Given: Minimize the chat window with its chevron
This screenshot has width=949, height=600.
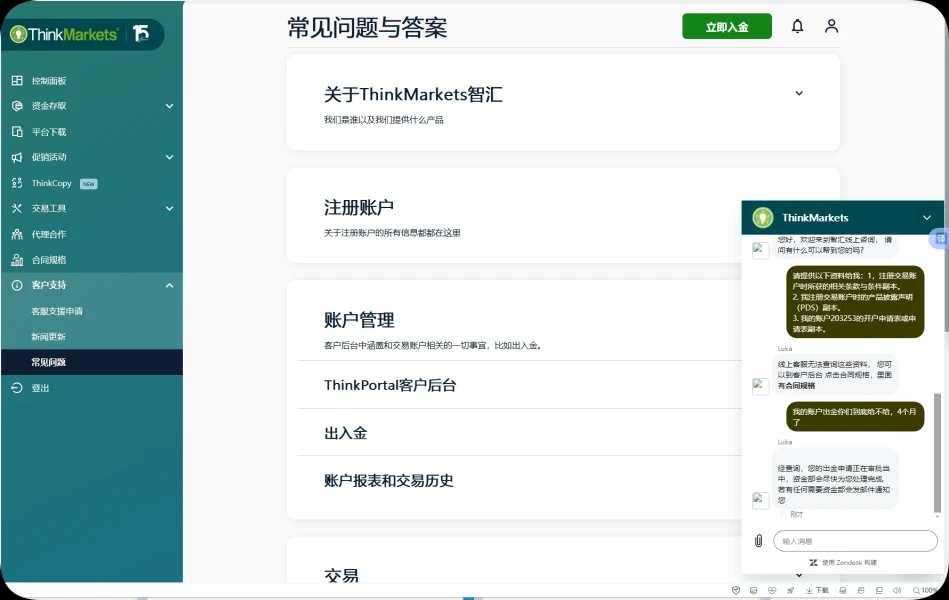Looking at the screenshot, I should [x=927, y=217].
